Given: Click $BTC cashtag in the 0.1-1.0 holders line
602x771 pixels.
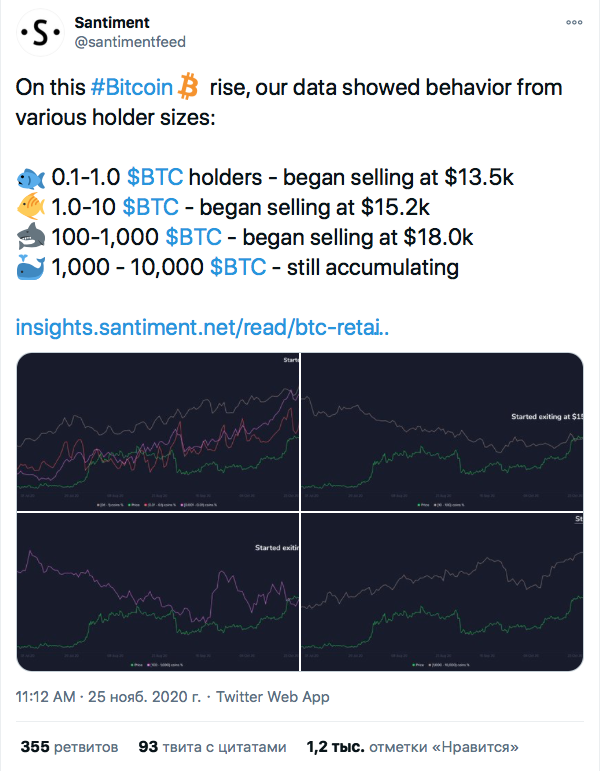Looking at the screenshot, I should (155, 180).
